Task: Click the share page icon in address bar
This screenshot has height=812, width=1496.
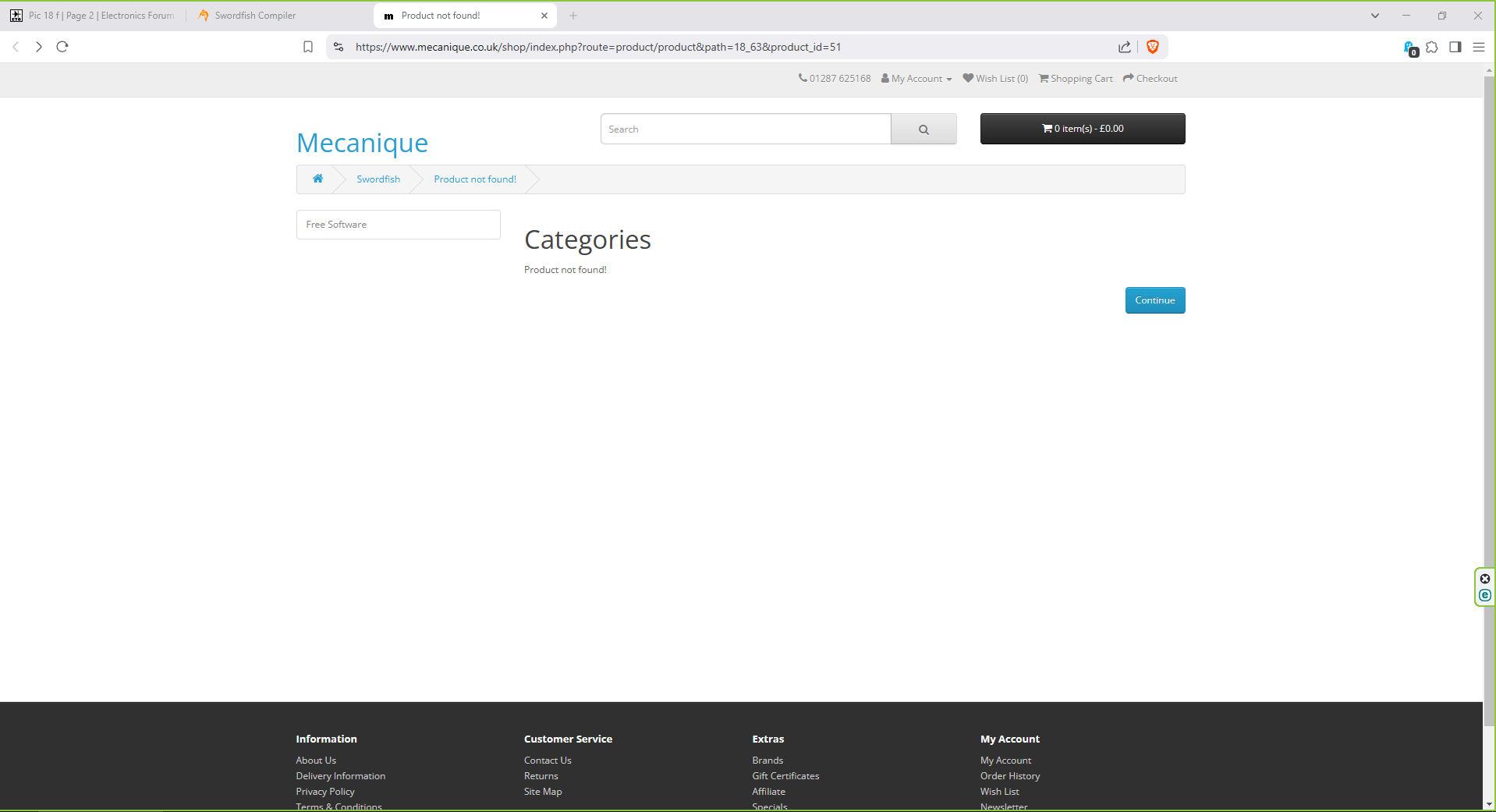Action: [1125, 47]
